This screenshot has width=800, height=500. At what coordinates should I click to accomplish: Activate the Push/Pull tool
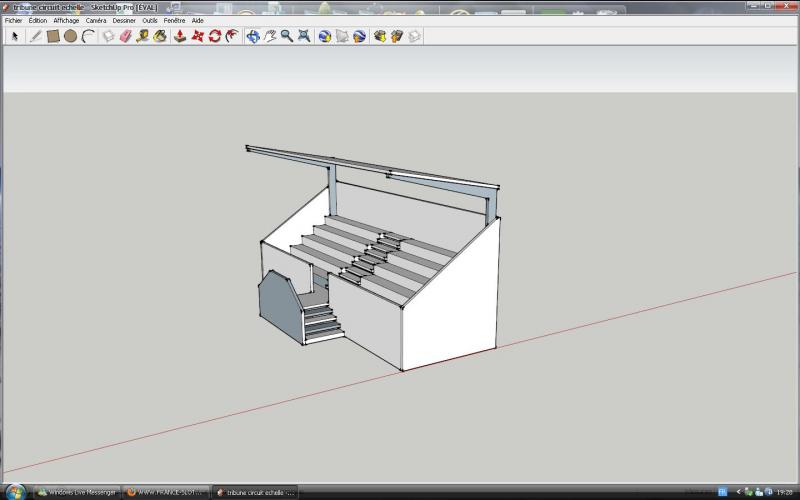179,36
